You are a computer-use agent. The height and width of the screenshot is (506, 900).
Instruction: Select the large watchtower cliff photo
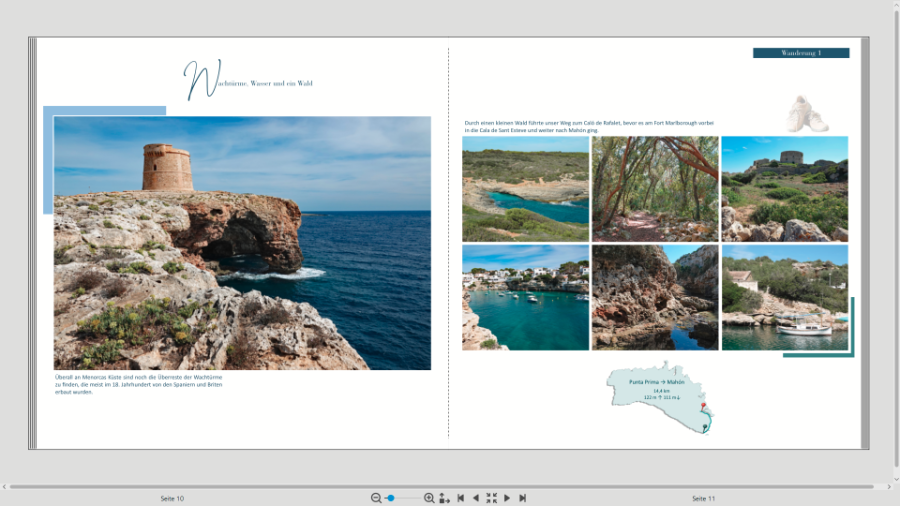tap(242, 243)
